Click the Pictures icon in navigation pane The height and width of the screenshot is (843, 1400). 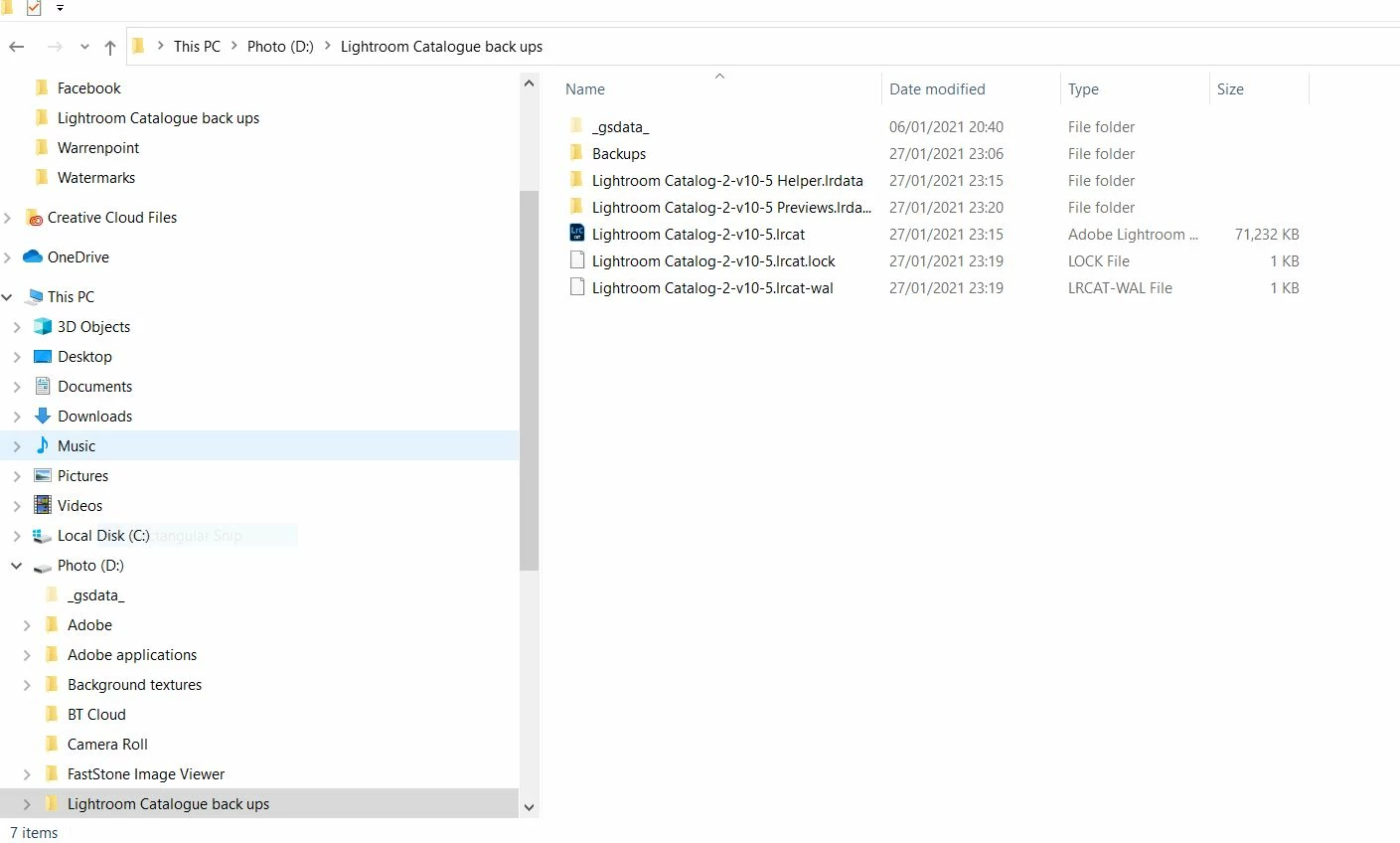pyautogui.click(x=43, y=475)
